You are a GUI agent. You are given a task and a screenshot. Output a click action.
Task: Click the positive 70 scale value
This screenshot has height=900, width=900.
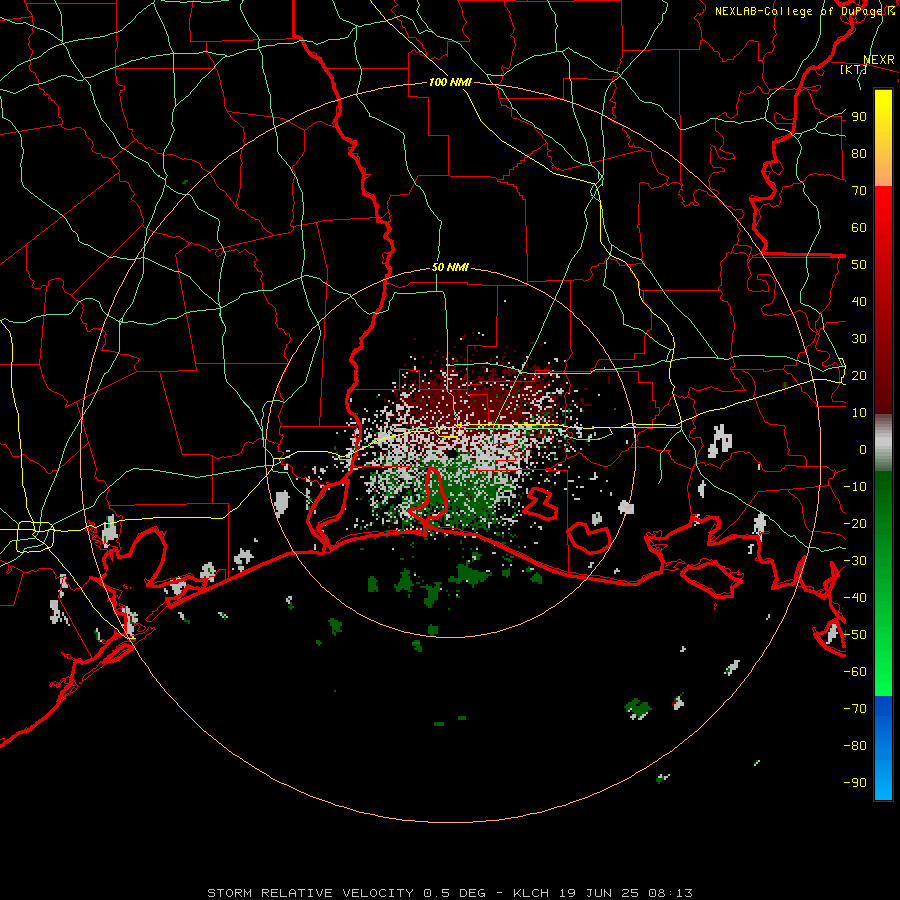tap(859, 191)
